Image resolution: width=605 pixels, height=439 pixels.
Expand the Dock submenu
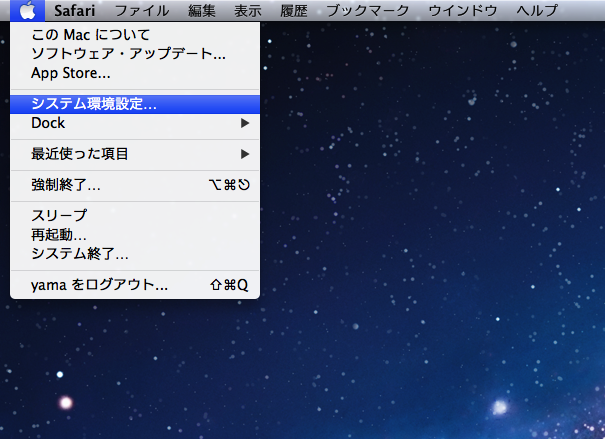135,123
